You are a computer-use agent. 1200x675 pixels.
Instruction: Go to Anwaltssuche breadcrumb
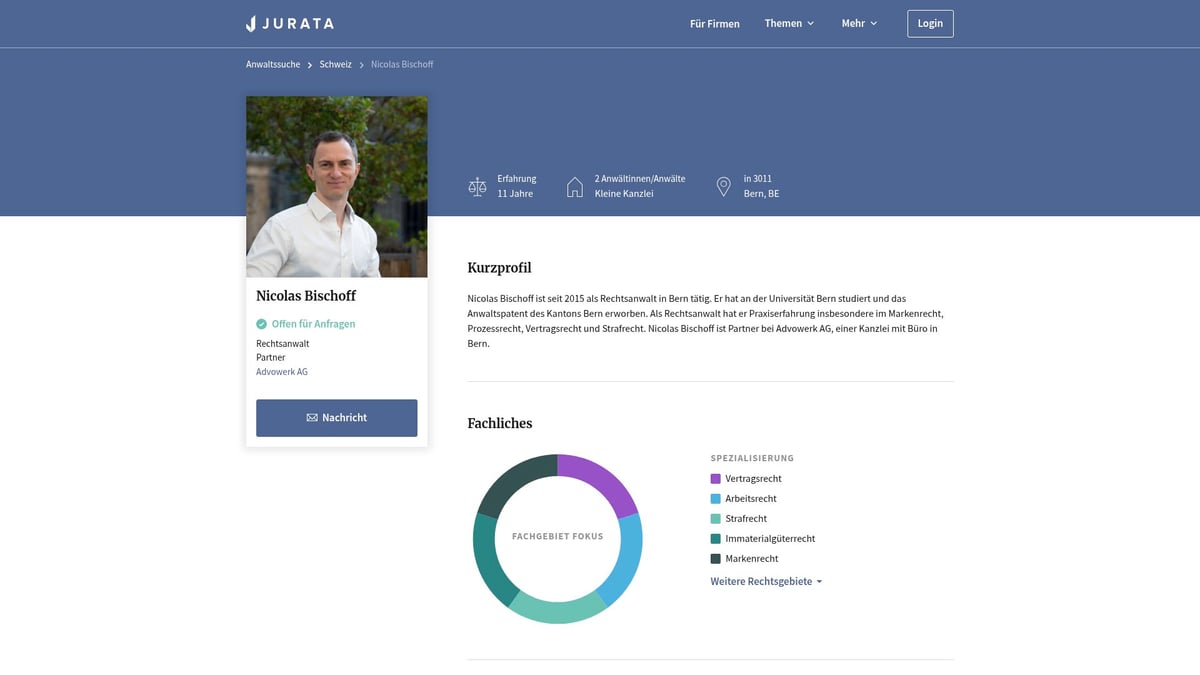(273, 64)
